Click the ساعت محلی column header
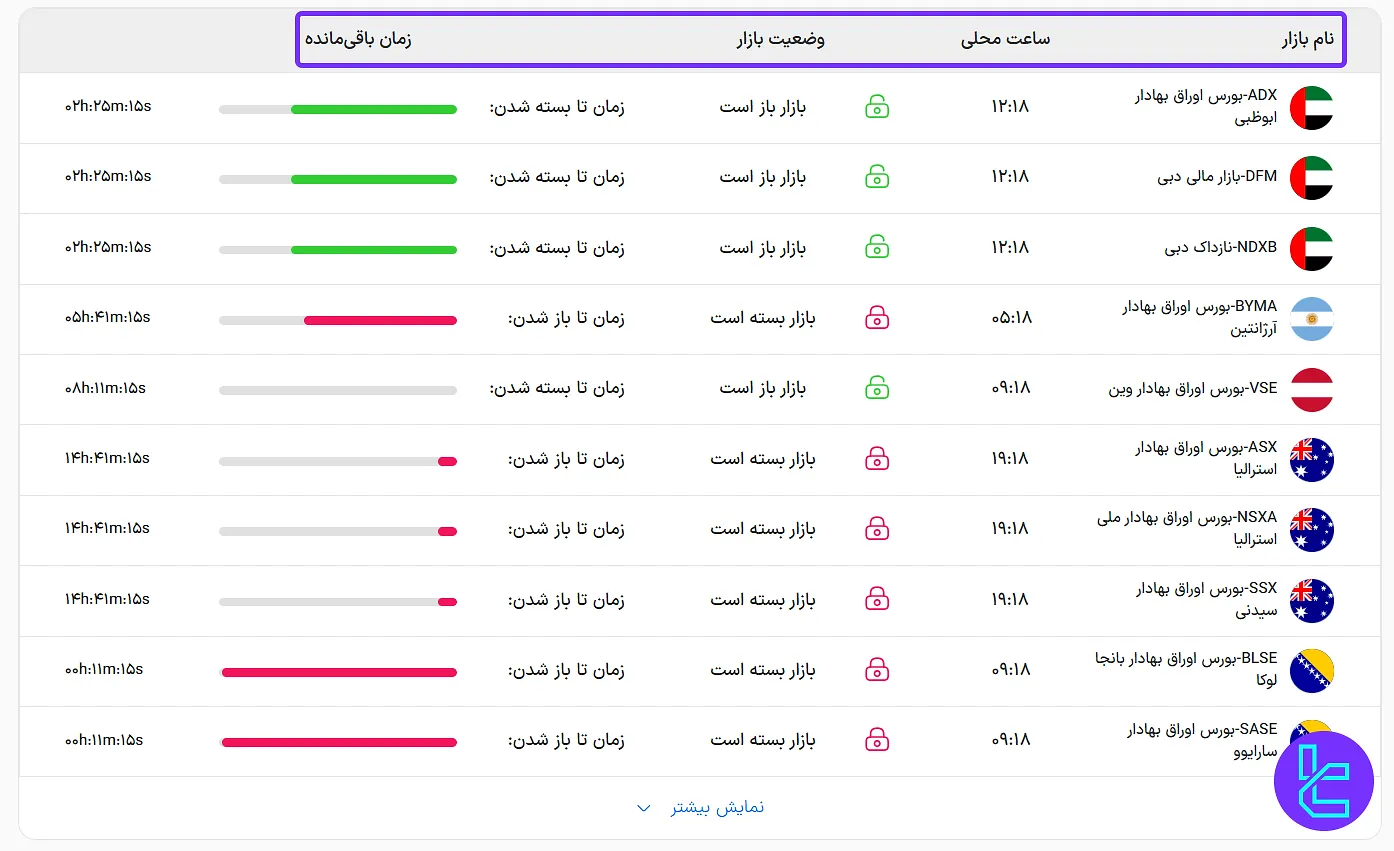Viewport: 1394px width, 851px height. point(1005,39)
